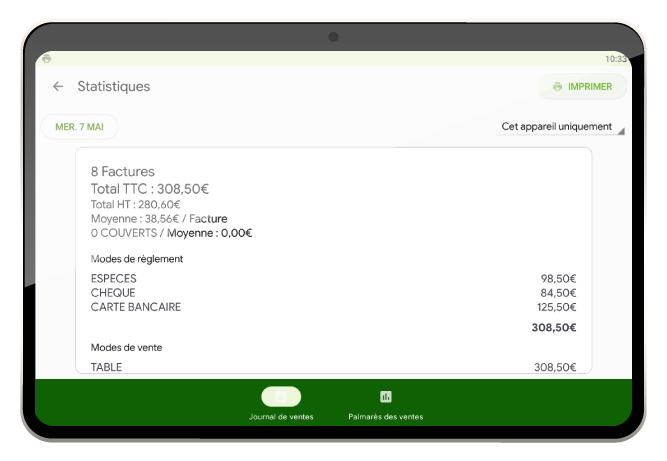
Task: Click the CARTE BANCAIRE row label
Action: [136, 307]
